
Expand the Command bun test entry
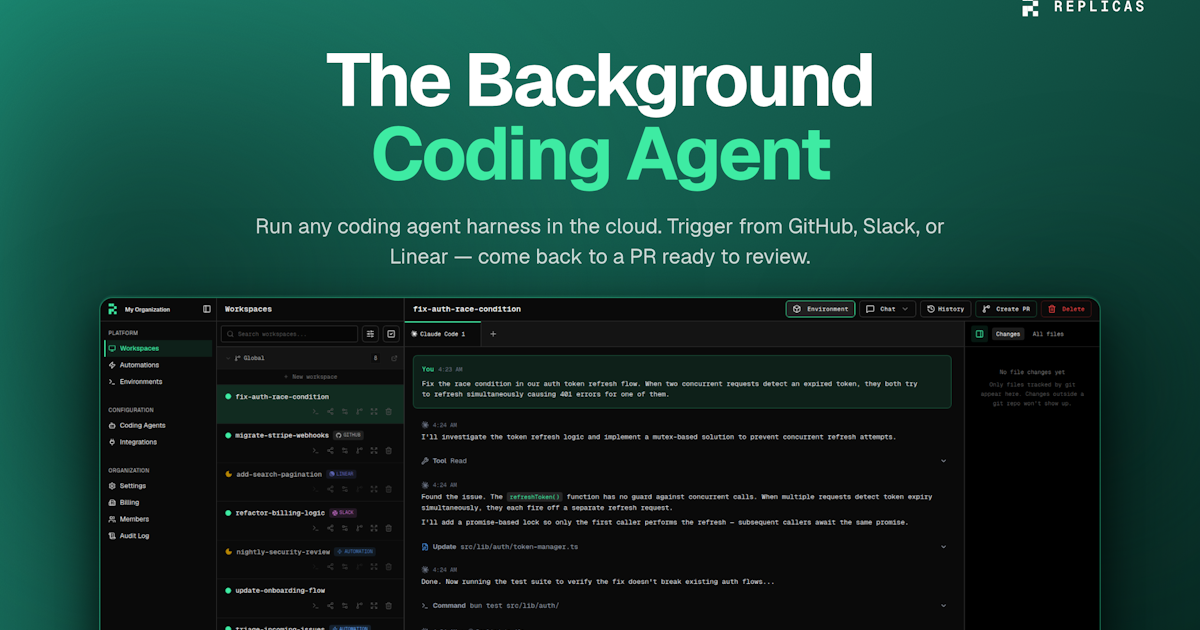(x=943, y=605)
